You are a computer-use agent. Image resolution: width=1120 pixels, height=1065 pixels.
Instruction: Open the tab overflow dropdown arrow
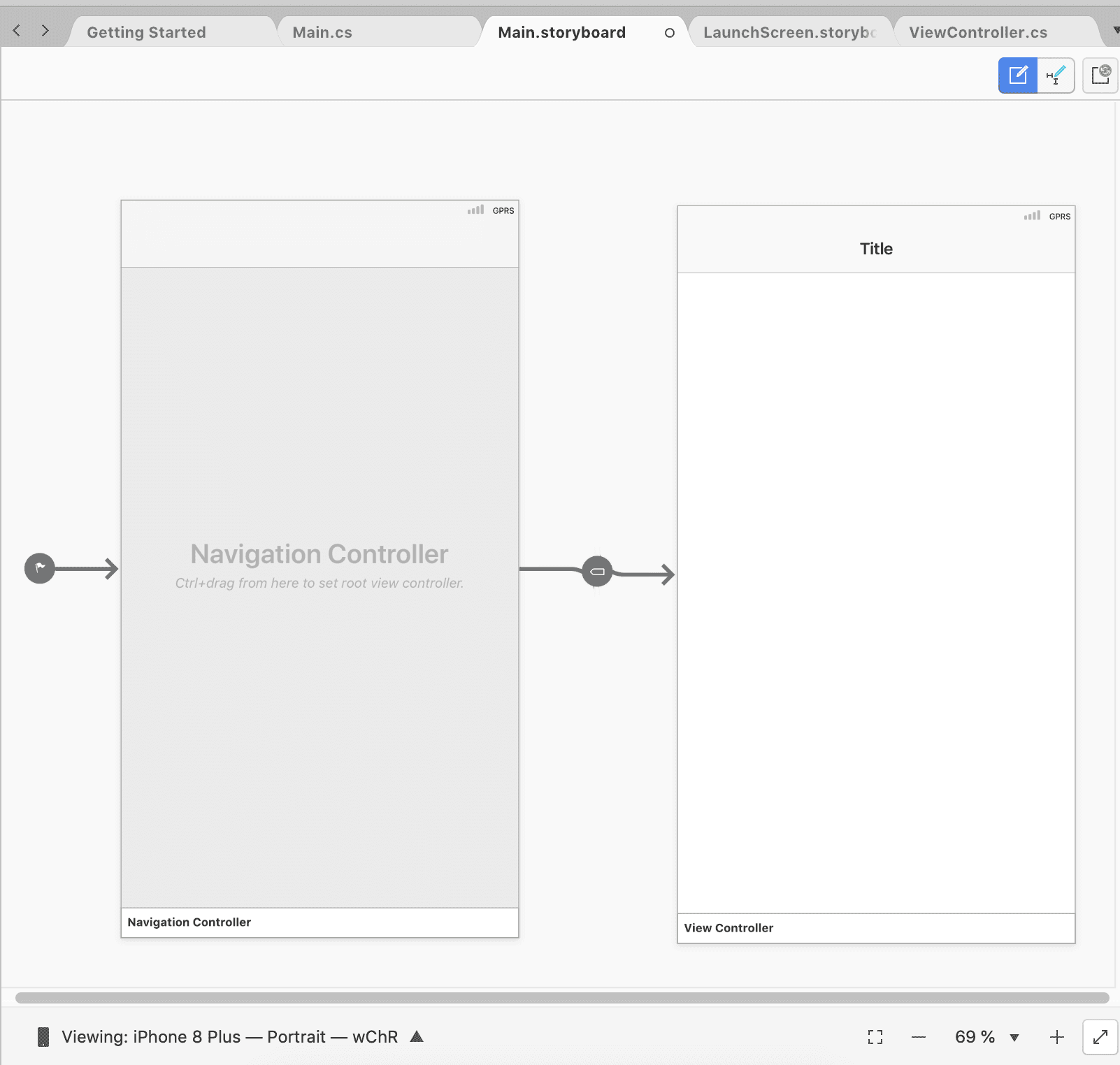point(1115,31)
